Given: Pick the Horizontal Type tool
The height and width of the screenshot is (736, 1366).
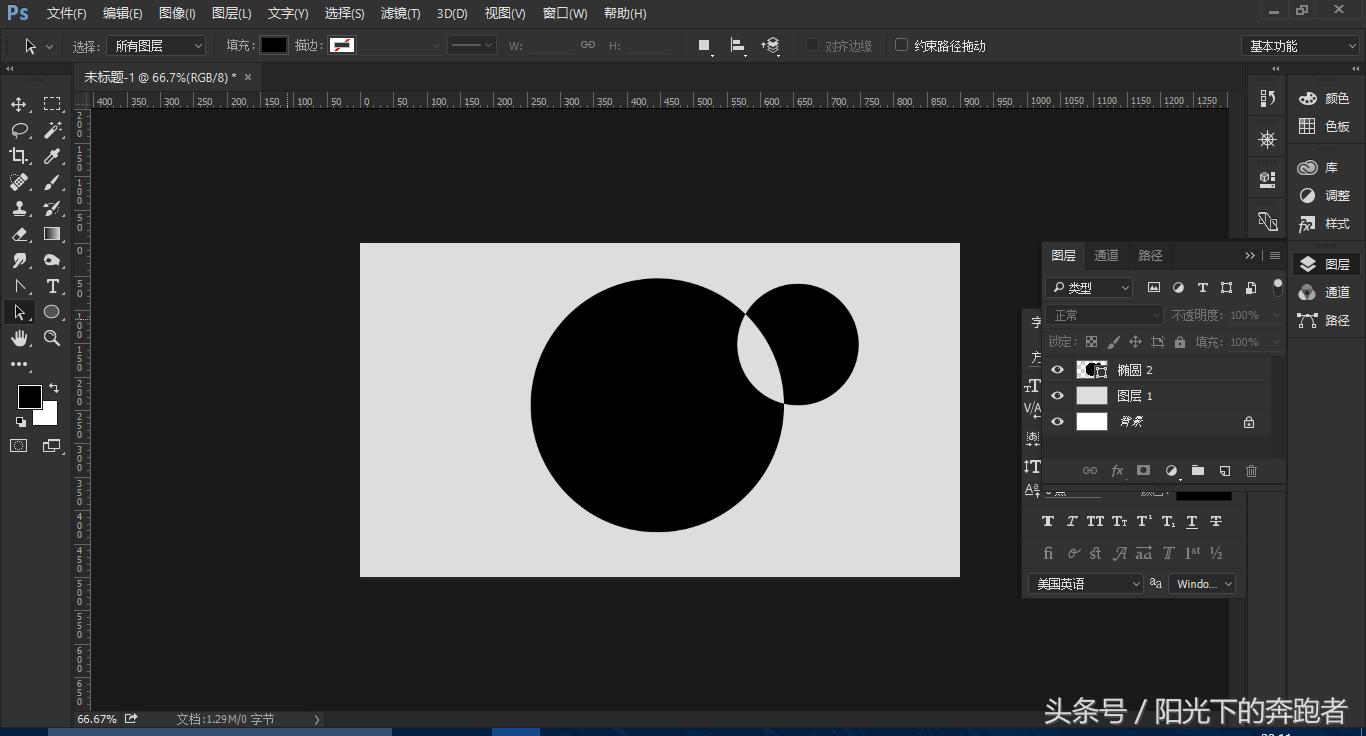Looking at the screenshot, I should tap(53, 286).
